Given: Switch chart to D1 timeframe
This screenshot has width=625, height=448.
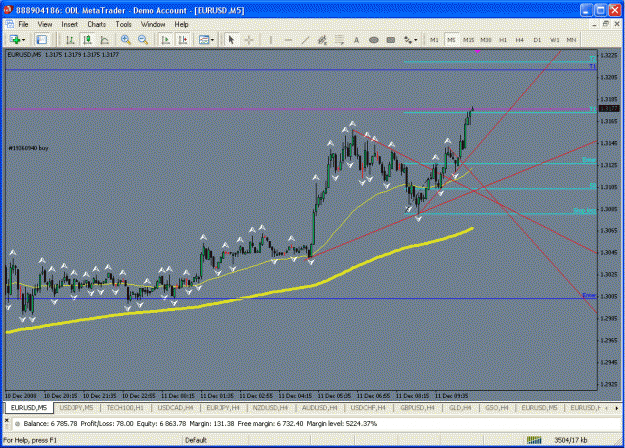Looking at the screenshot, I should (x=537, y=40).
